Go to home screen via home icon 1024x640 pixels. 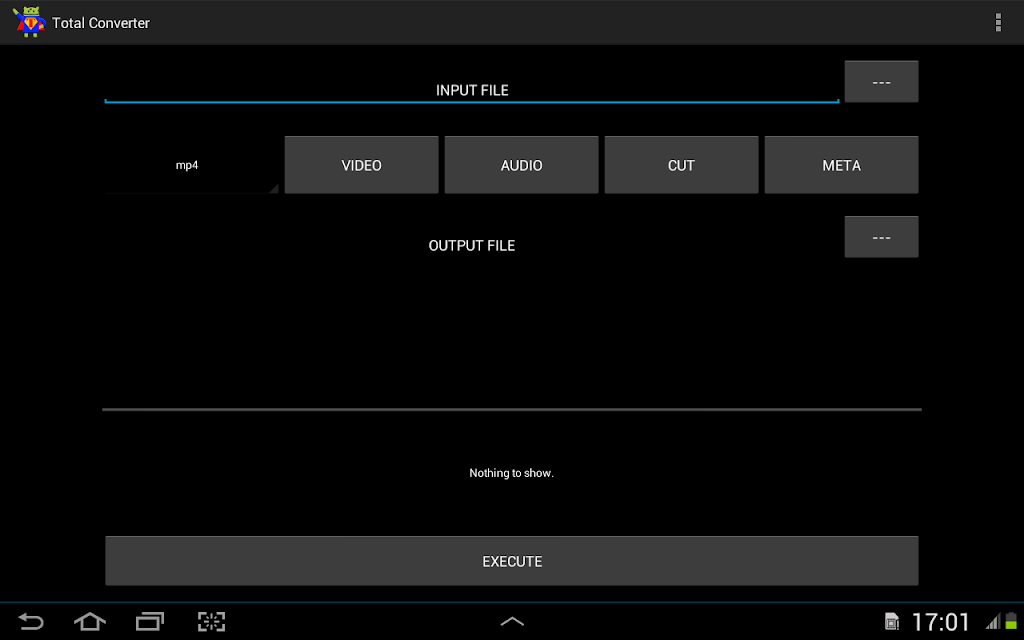[x=90, y=621]
